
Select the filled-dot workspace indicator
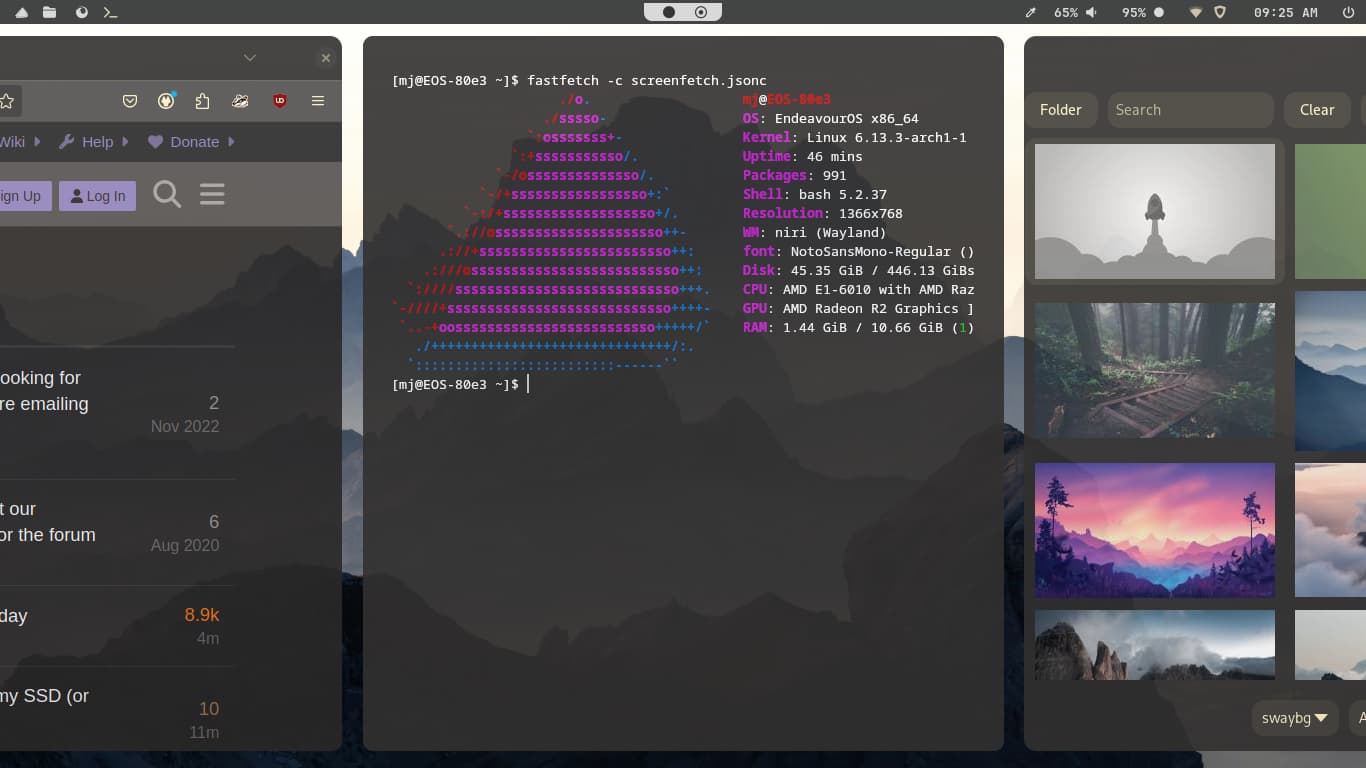coord(669,12)
